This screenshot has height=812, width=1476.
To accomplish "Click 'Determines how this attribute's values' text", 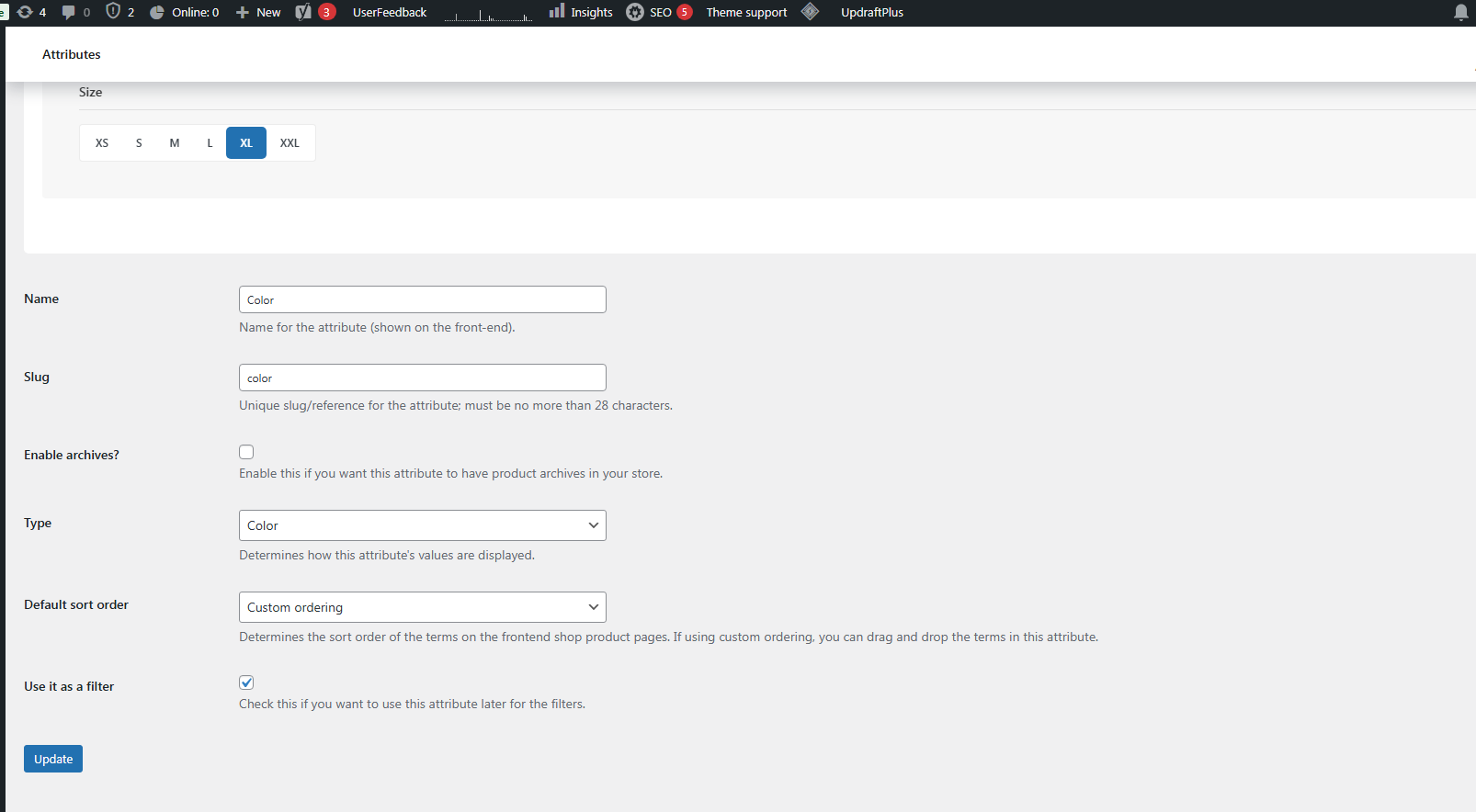I will (387, 555).
